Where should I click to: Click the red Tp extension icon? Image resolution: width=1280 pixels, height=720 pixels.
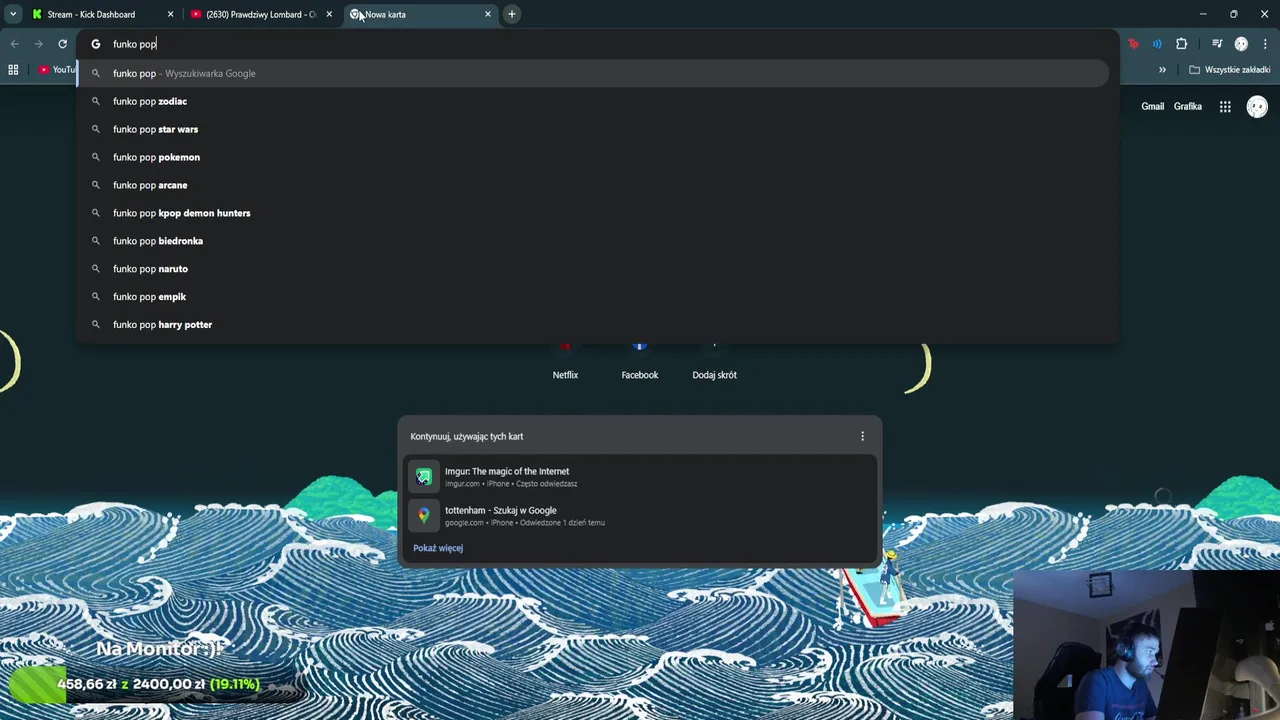1133,44
